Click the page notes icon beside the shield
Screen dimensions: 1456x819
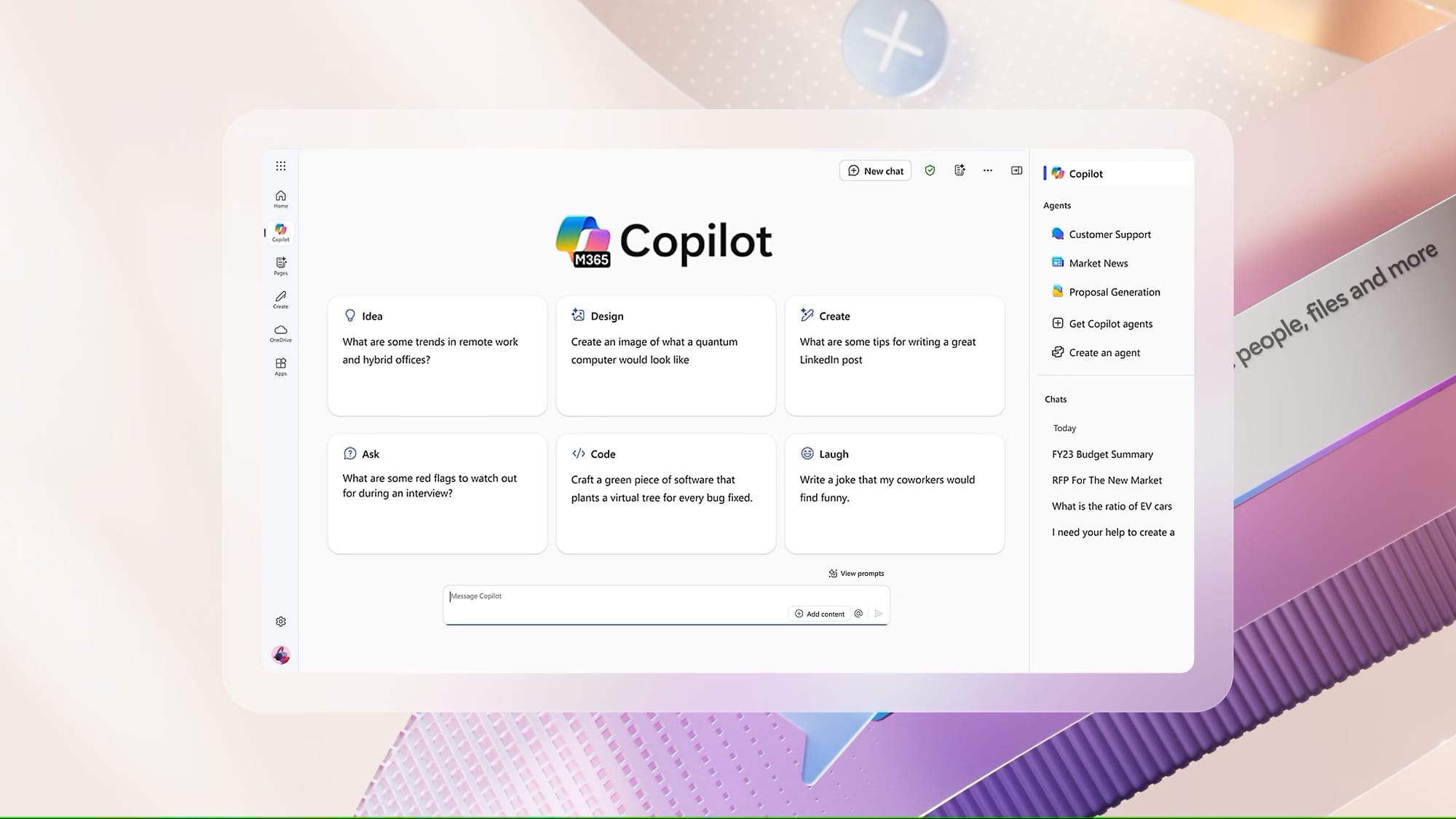pyautogui.click(x=960, y=170)
